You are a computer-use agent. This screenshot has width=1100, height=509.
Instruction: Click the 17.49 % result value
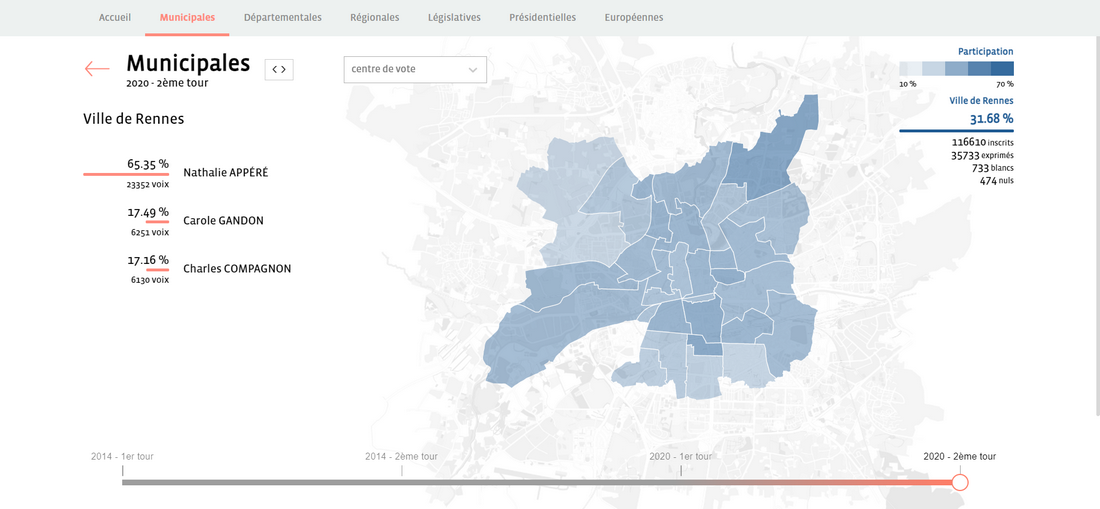click(x=148, y=212)
